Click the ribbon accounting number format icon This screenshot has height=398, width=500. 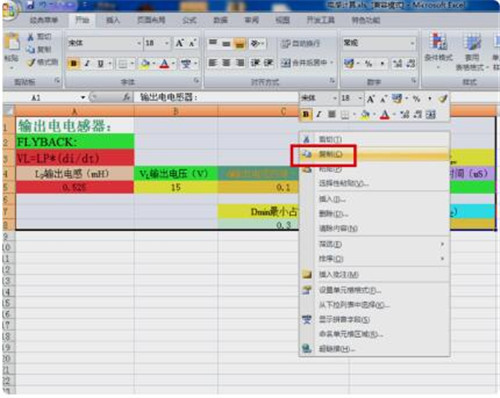(x=349, y=63)
